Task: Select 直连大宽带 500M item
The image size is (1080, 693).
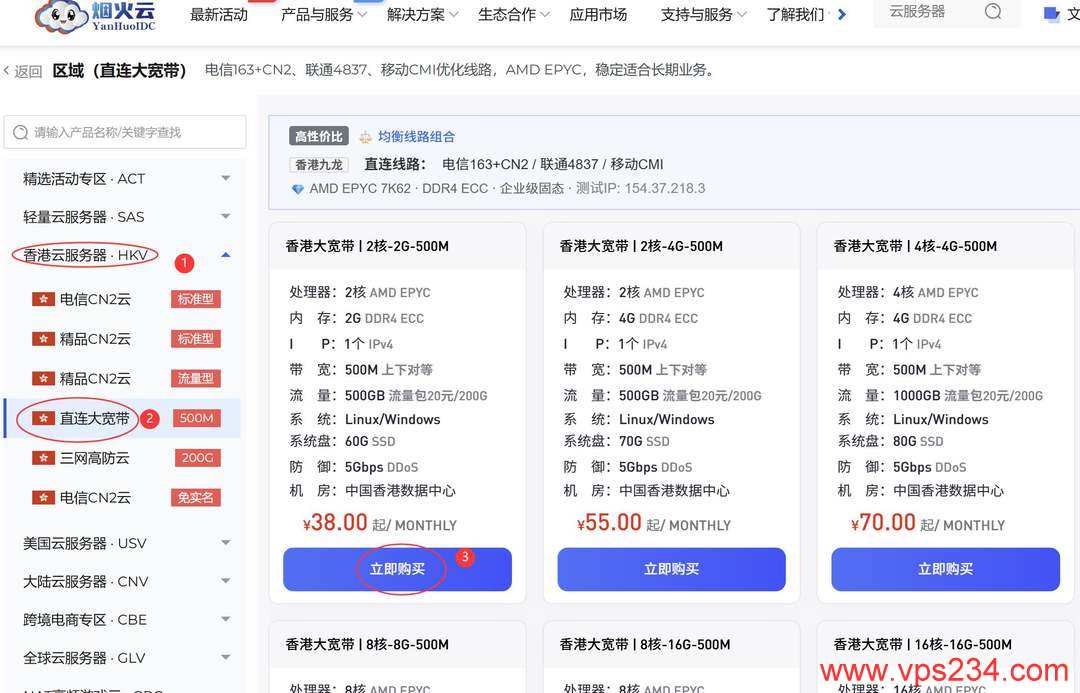Action: coord(123,418)
